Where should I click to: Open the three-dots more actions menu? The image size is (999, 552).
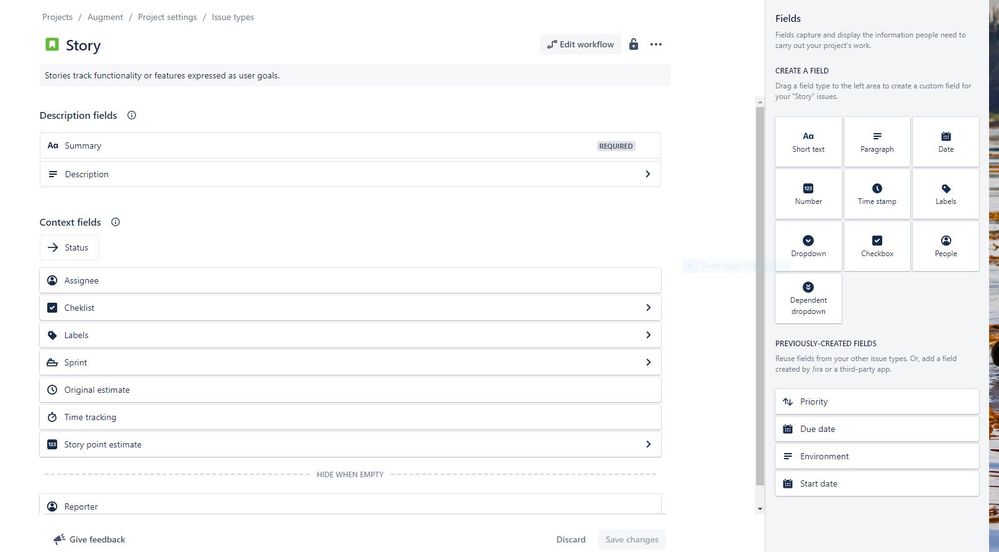click(x=656, y=45)
